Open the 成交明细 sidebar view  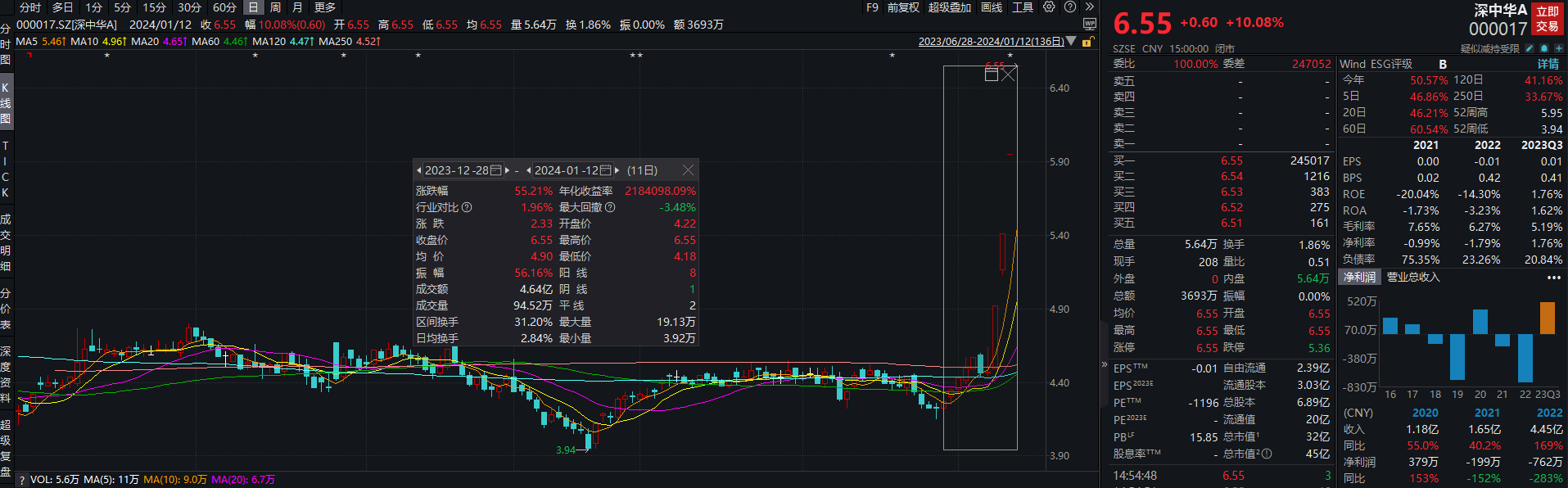6,242
